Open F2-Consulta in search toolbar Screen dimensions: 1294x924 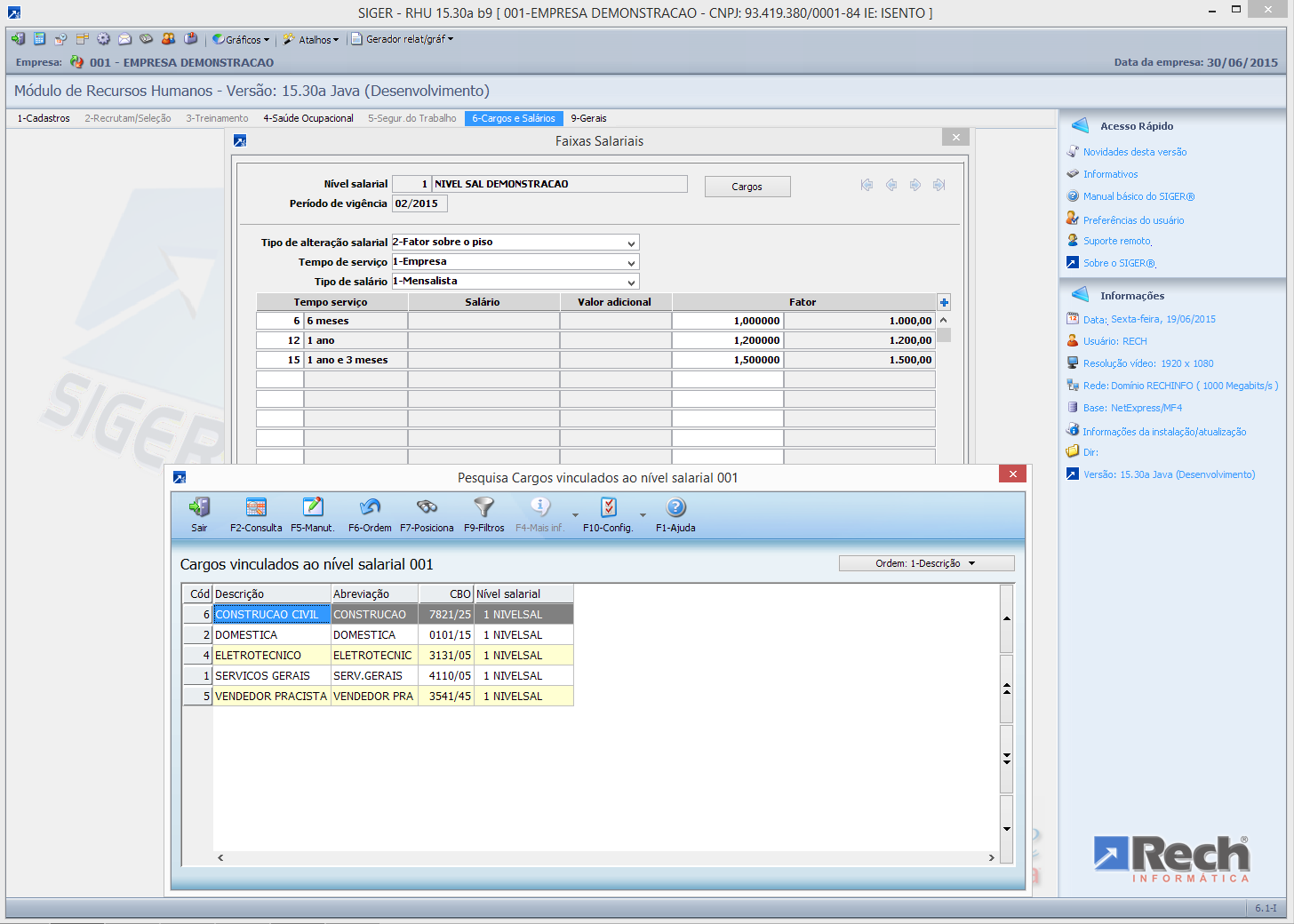click(x=256, y=508)
